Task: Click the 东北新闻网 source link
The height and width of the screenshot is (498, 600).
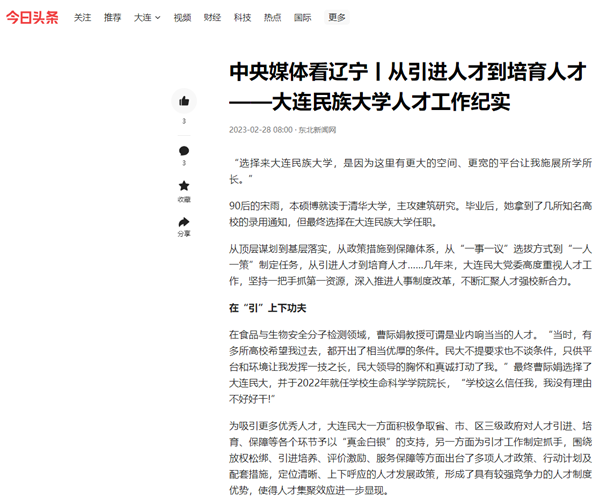Action: click(317, 129)
